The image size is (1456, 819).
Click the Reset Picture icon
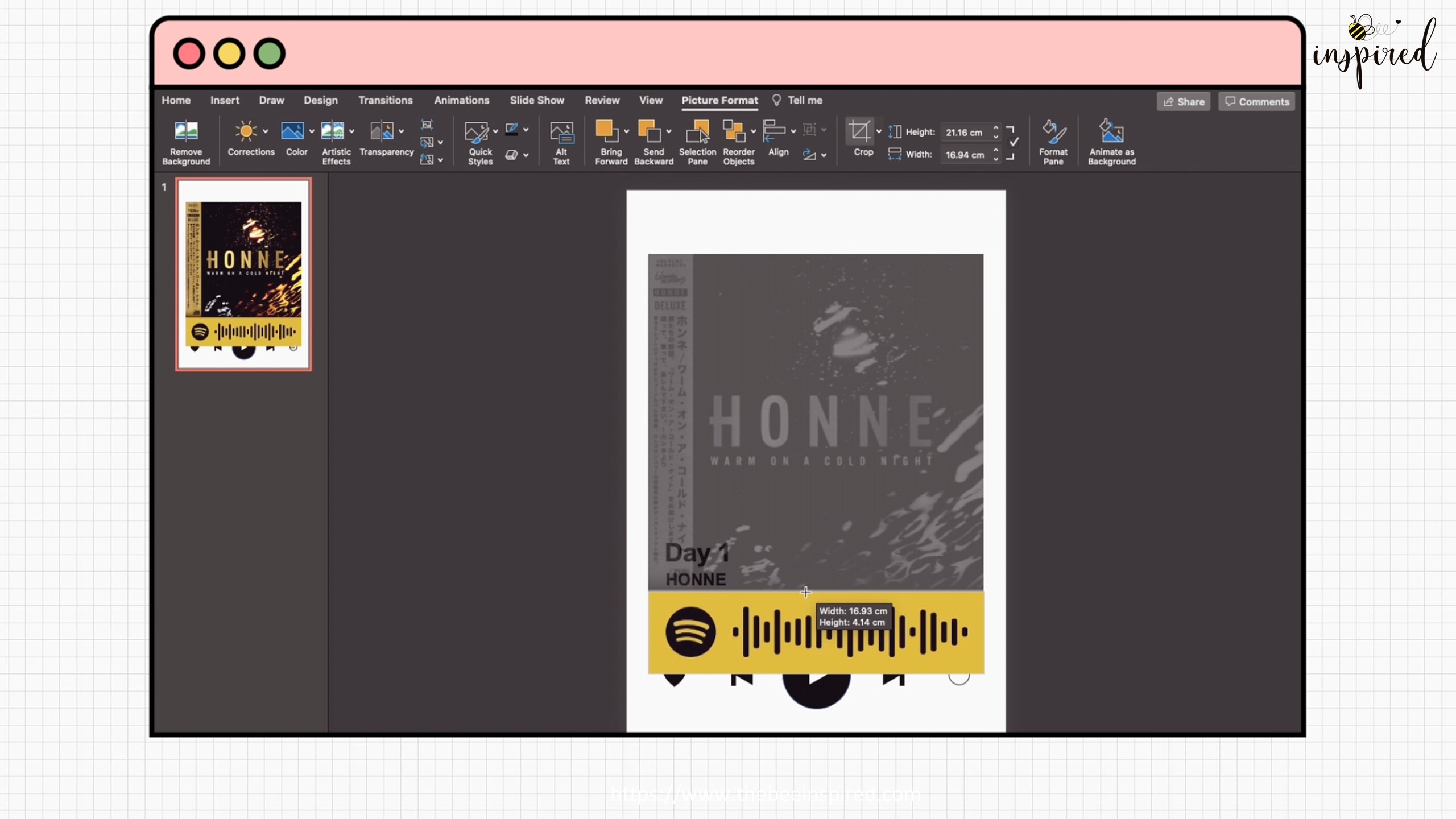click(427, 160)
